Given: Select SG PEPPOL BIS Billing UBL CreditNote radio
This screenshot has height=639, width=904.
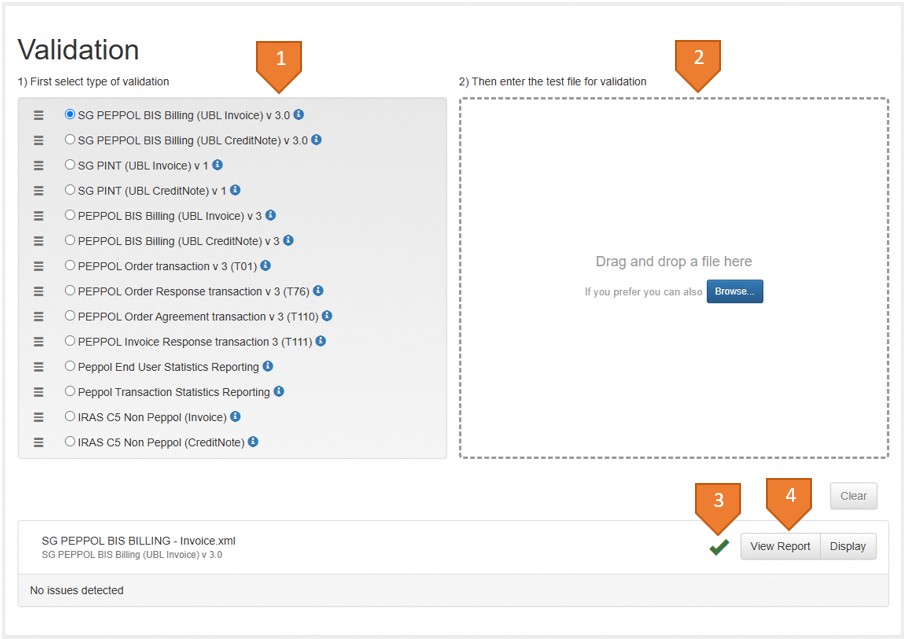Looking at the screenshot, I should pyautogui.click(x=70, y=140).
